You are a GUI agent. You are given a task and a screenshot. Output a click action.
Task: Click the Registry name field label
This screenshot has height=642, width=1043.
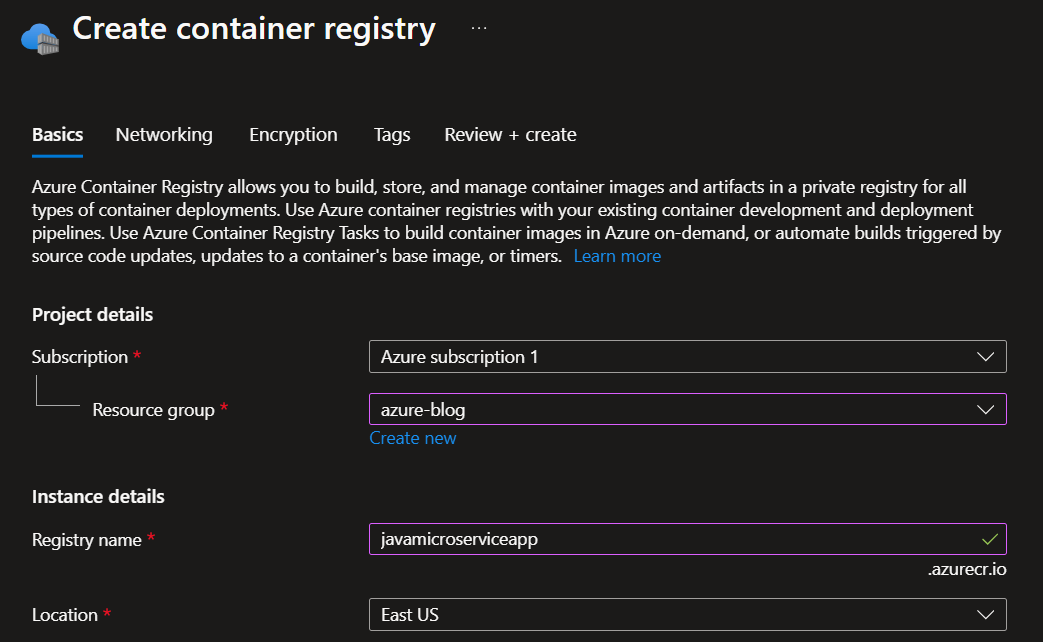coord(86,540)
